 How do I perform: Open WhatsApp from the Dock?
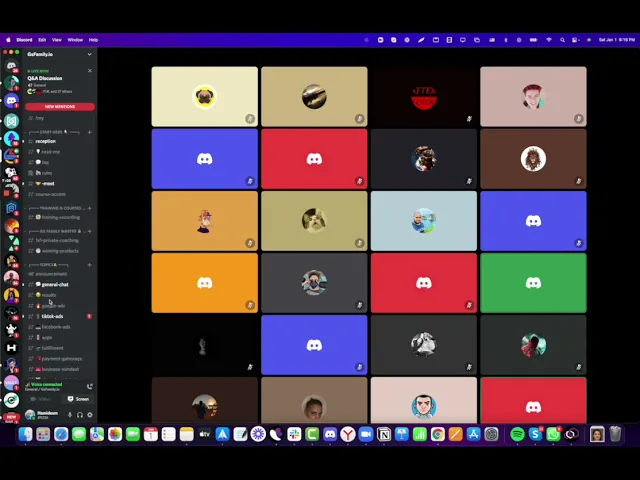point(553,434)
